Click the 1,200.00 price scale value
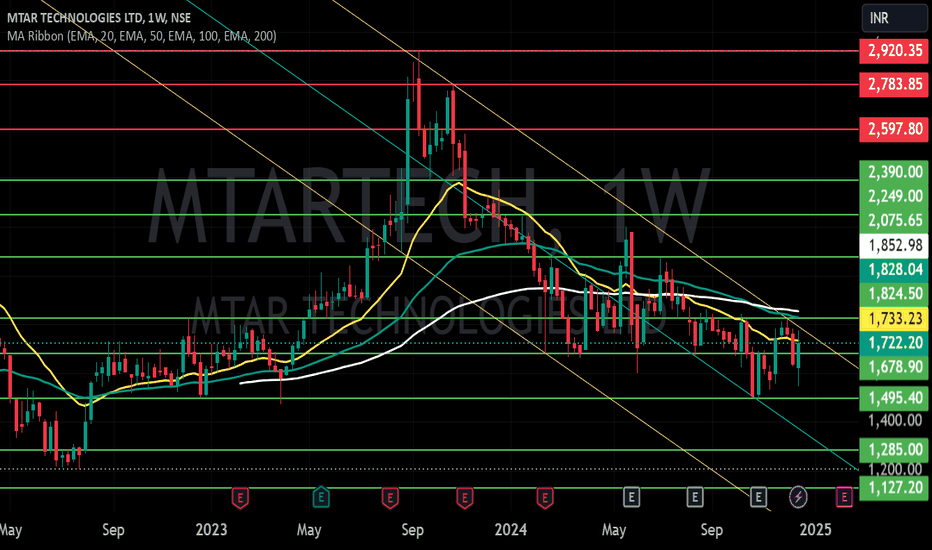 [x=894, y=469]
